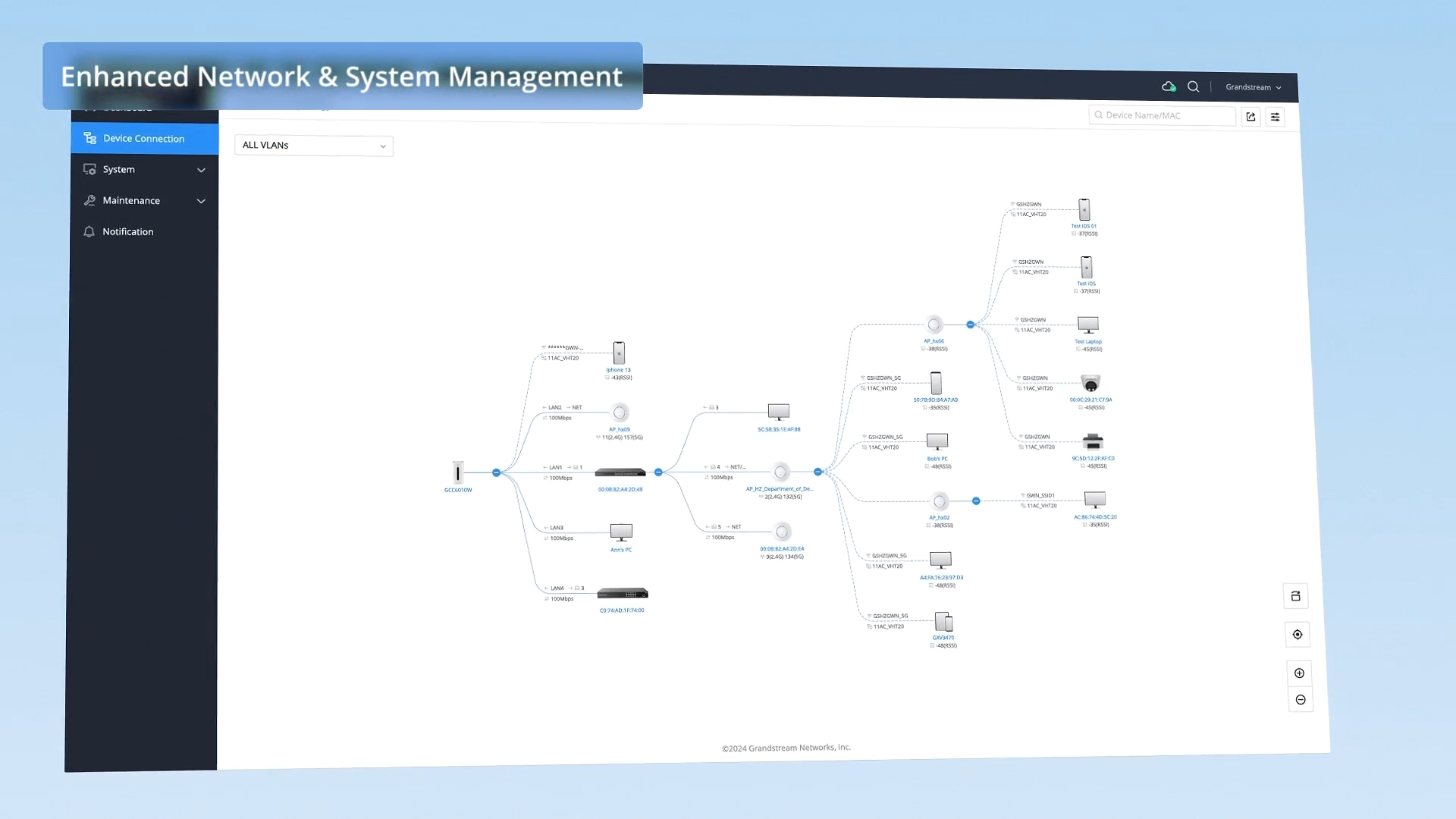Screen dimensions: 1456x819
Task: Select the AP_hx06 access point icon
Action: (934, 325)
